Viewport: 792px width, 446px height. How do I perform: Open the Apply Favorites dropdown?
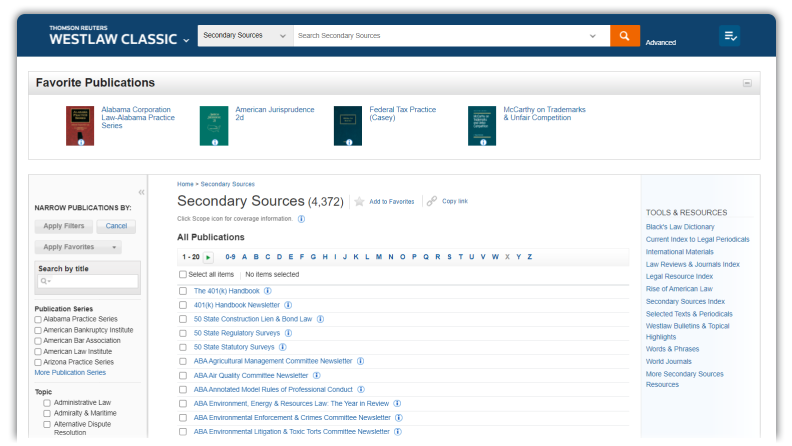79,247
